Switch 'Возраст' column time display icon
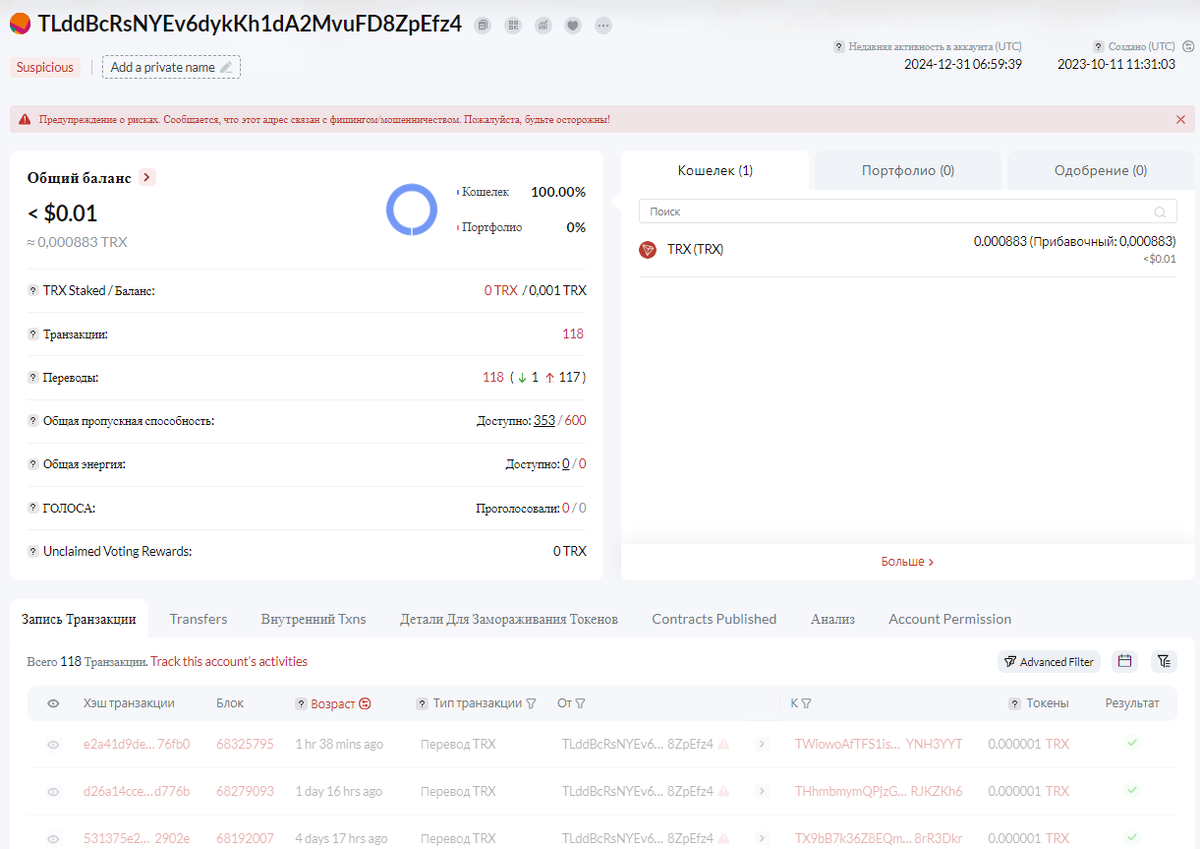Viewport: 1200px width, 849px height. pos(365,704)
